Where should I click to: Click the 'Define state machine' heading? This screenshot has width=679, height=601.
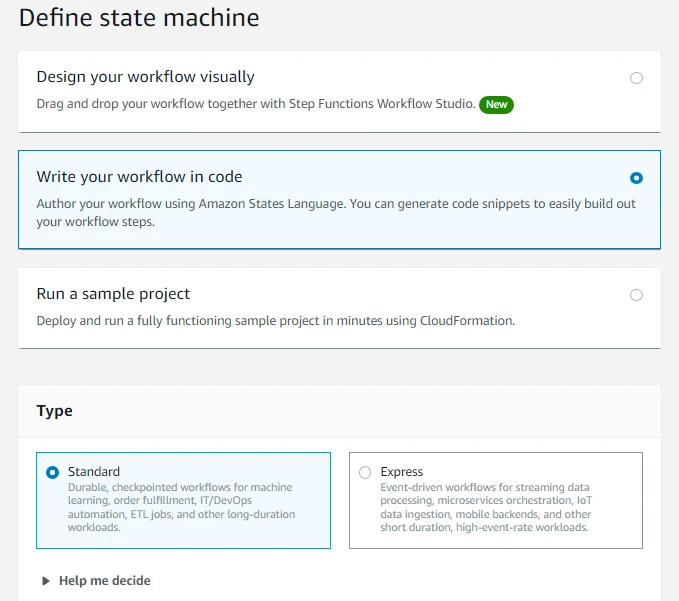(x=139, y=18)
